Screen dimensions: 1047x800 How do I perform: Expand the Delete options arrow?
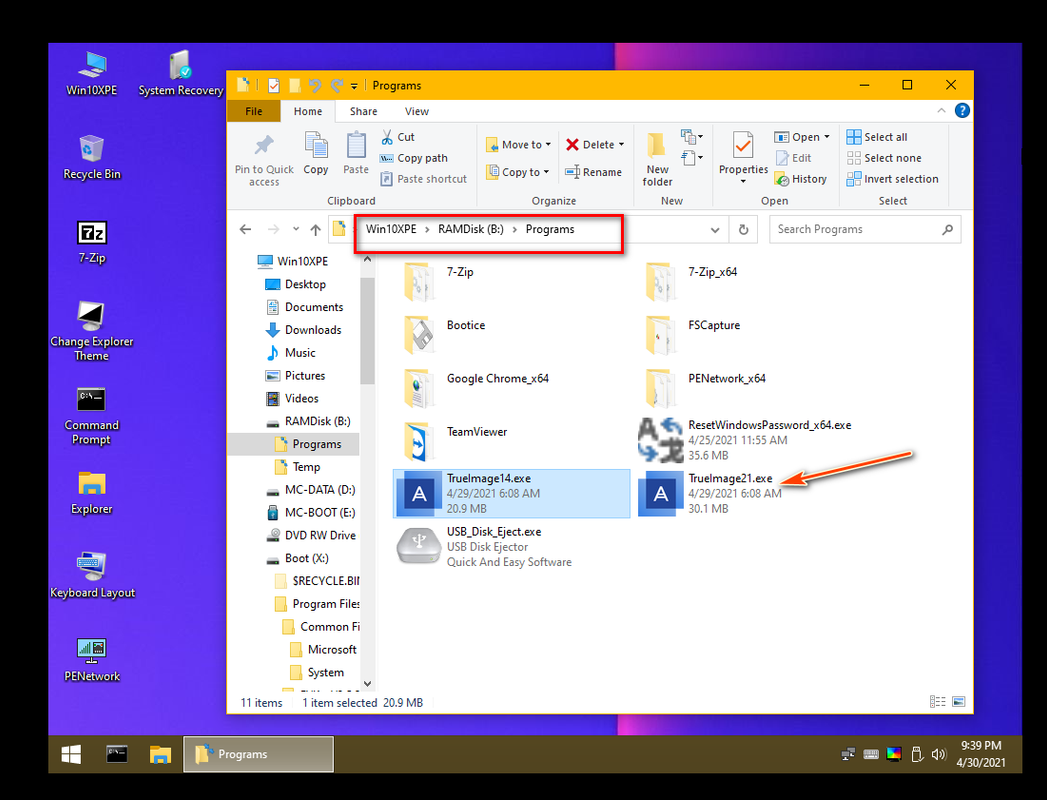click(621, 144)
